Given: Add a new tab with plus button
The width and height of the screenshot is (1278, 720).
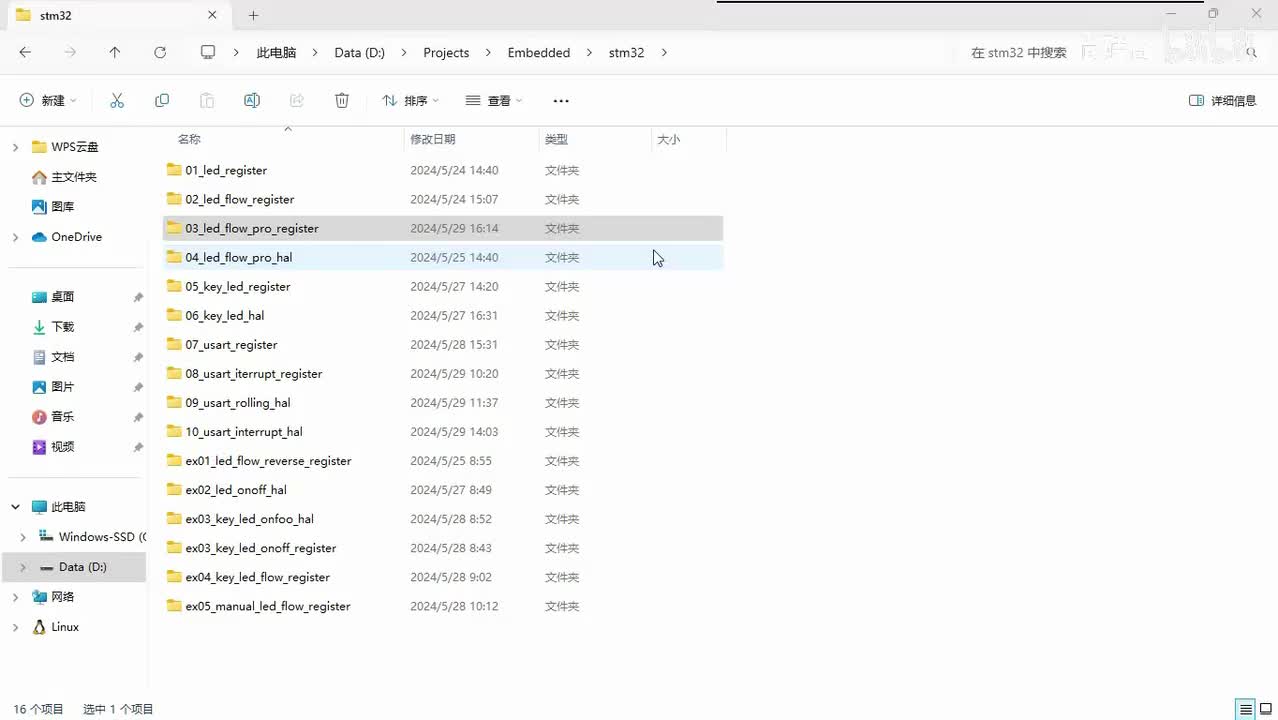Looking at the screenshot, I should pyautogui.click(x=253, y=15).
